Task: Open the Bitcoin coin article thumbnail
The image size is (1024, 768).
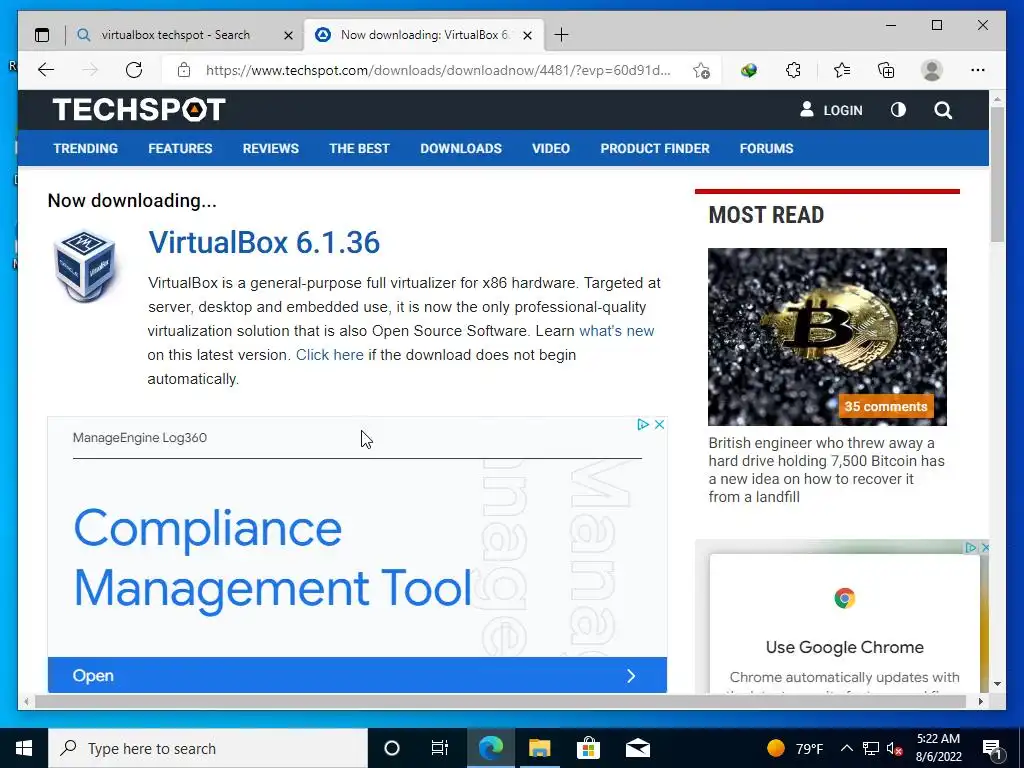Action: pos(827,337)
